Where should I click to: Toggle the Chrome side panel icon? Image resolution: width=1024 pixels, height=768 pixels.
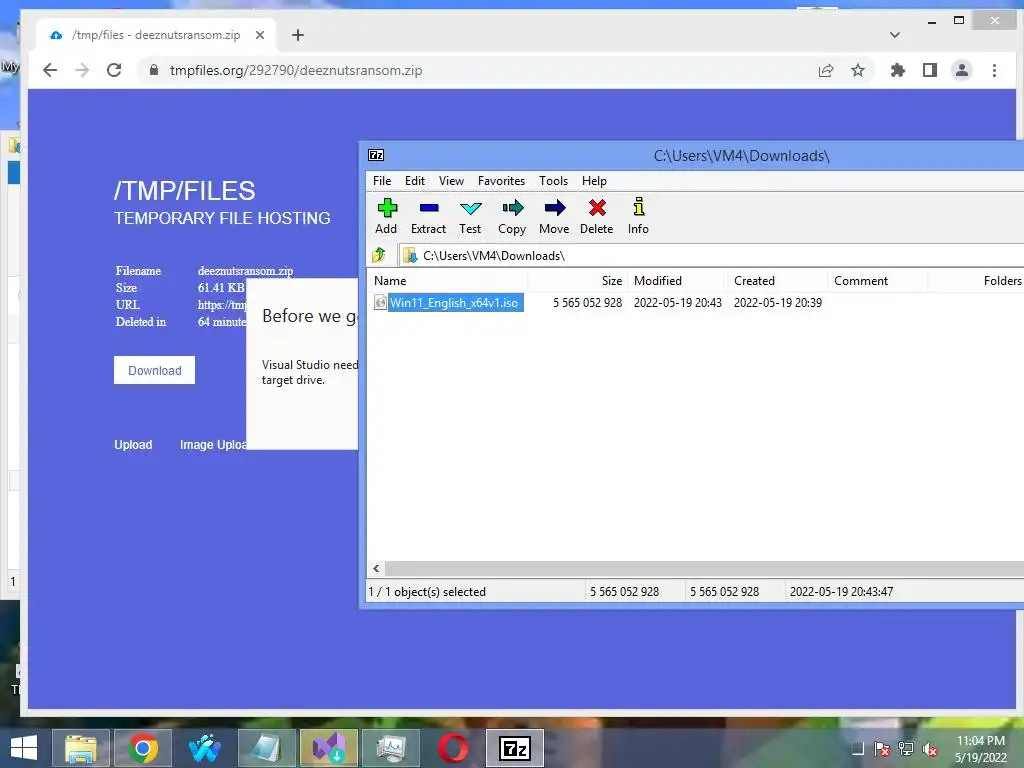(x=930, y=71)
